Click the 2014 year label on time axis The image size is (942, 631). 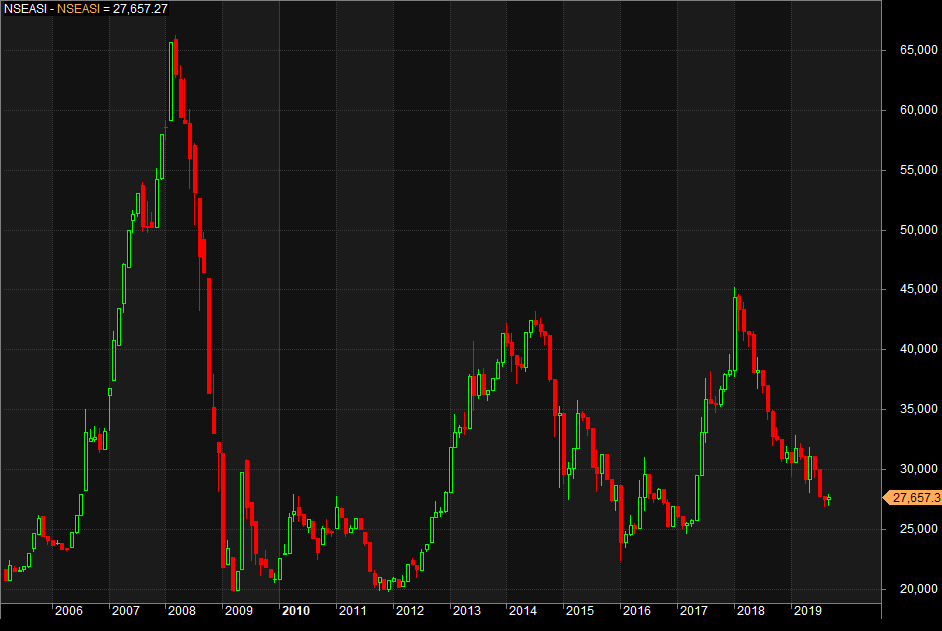point(523,611)
